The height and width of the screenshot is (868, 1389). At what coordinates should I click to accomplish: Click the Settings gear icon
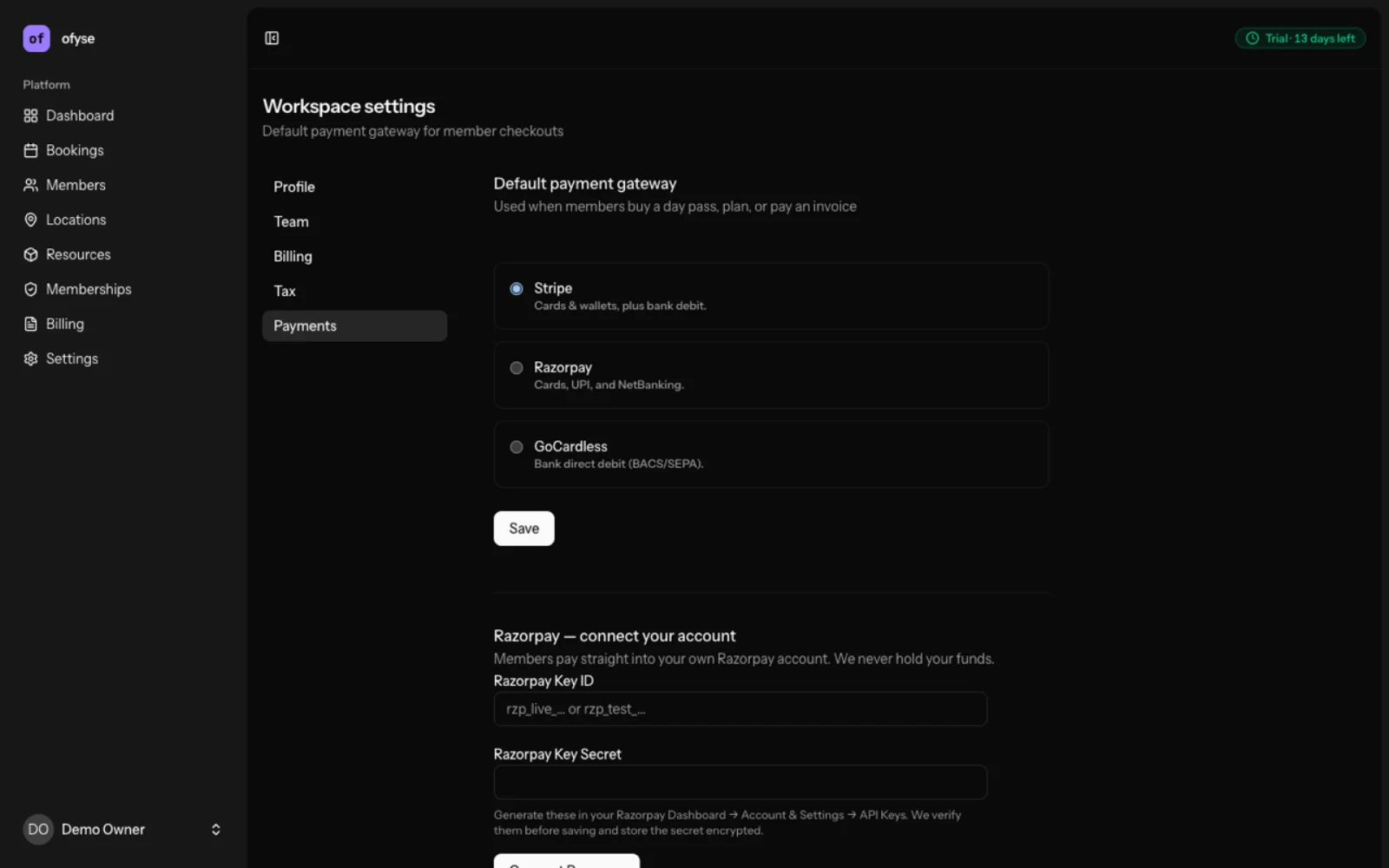(30, 358)
